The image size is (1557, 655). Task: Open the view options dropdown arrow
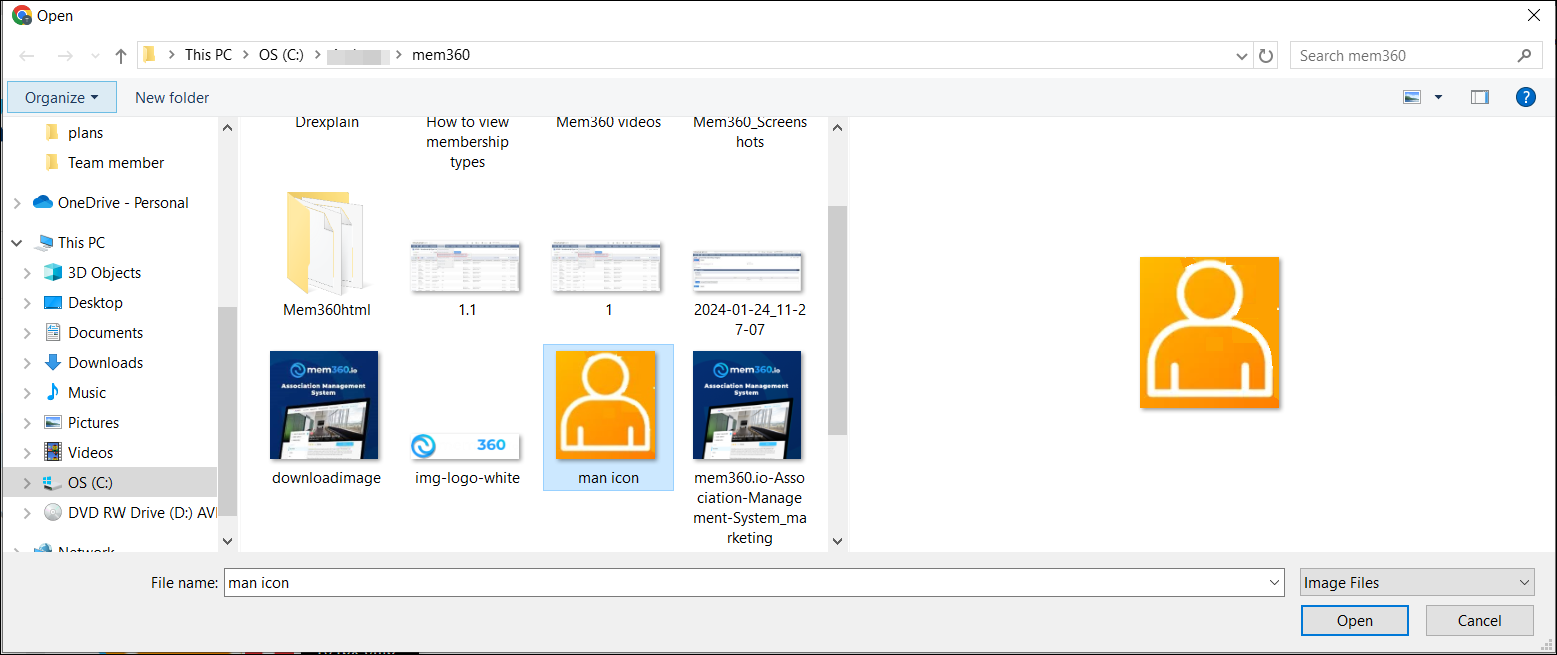(1438, 97)
